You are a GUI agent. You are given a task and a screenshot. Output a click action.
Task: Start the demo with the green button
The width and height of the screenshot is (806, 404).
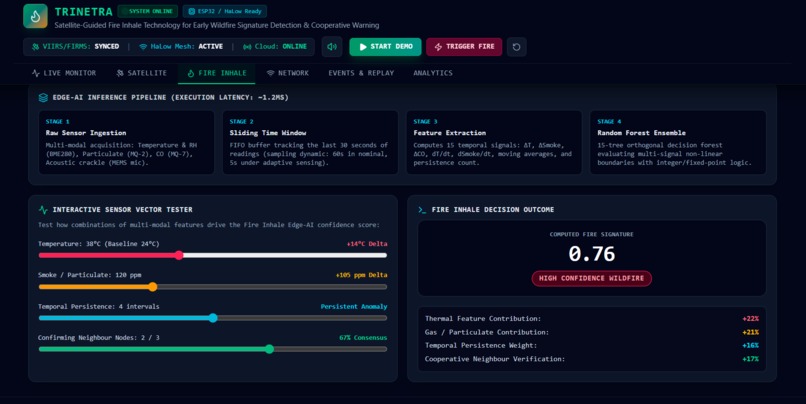[386, 47]
